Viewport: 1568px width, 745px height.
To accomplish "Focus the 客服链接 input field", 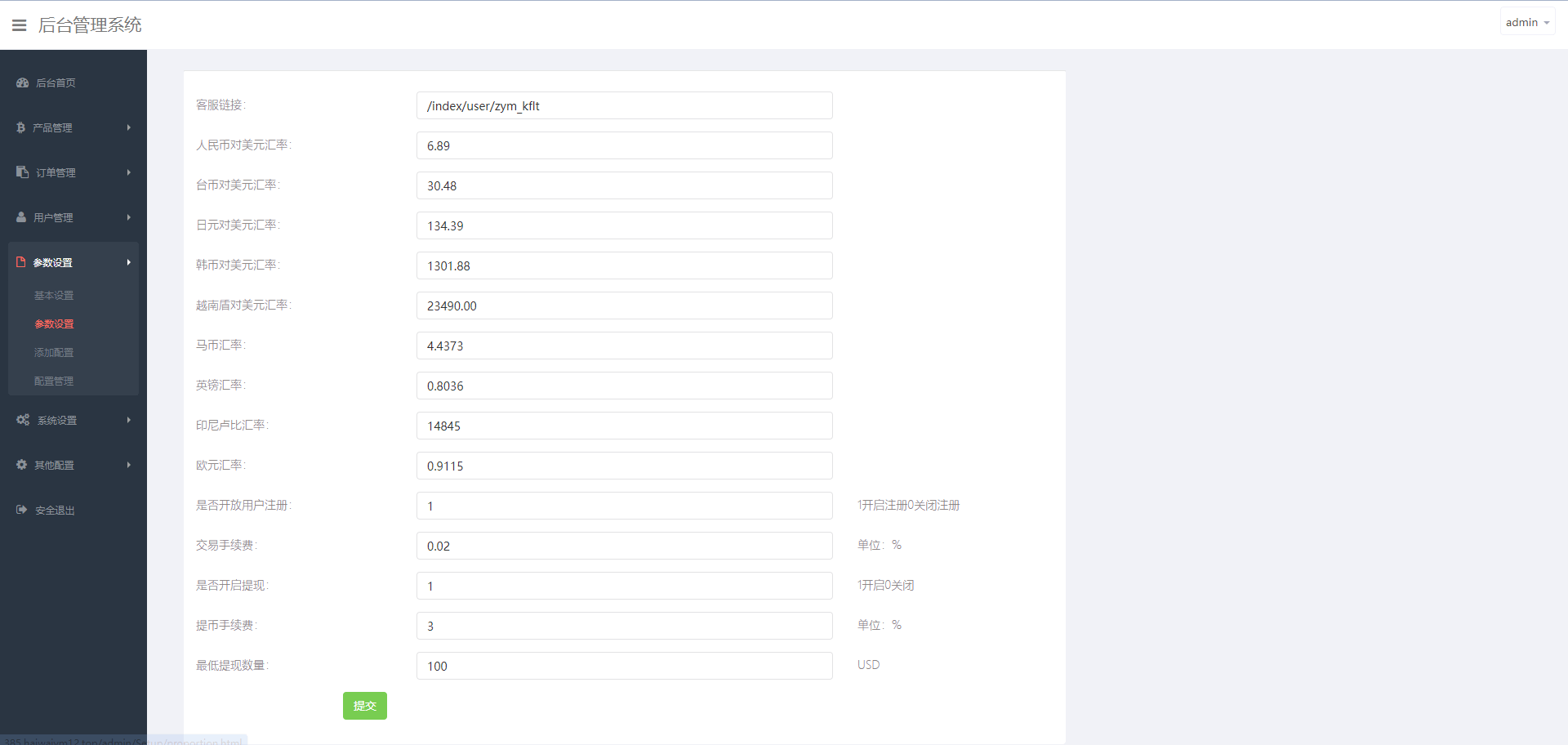I will tap(624, 105).
